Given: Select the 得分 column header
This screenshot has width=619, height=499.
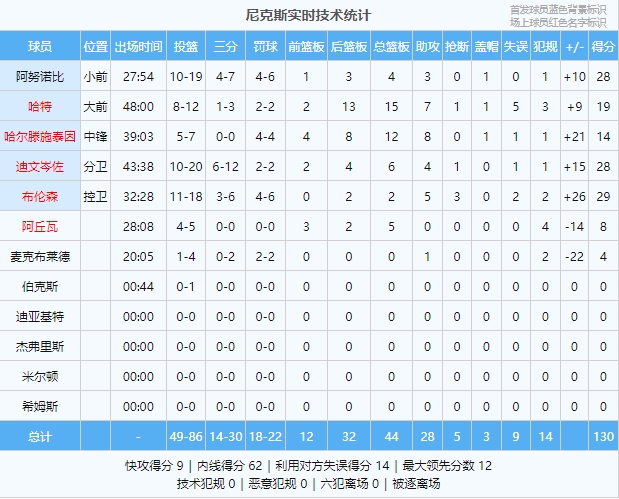Looking at the screenshot, I should tap(603, 46).
